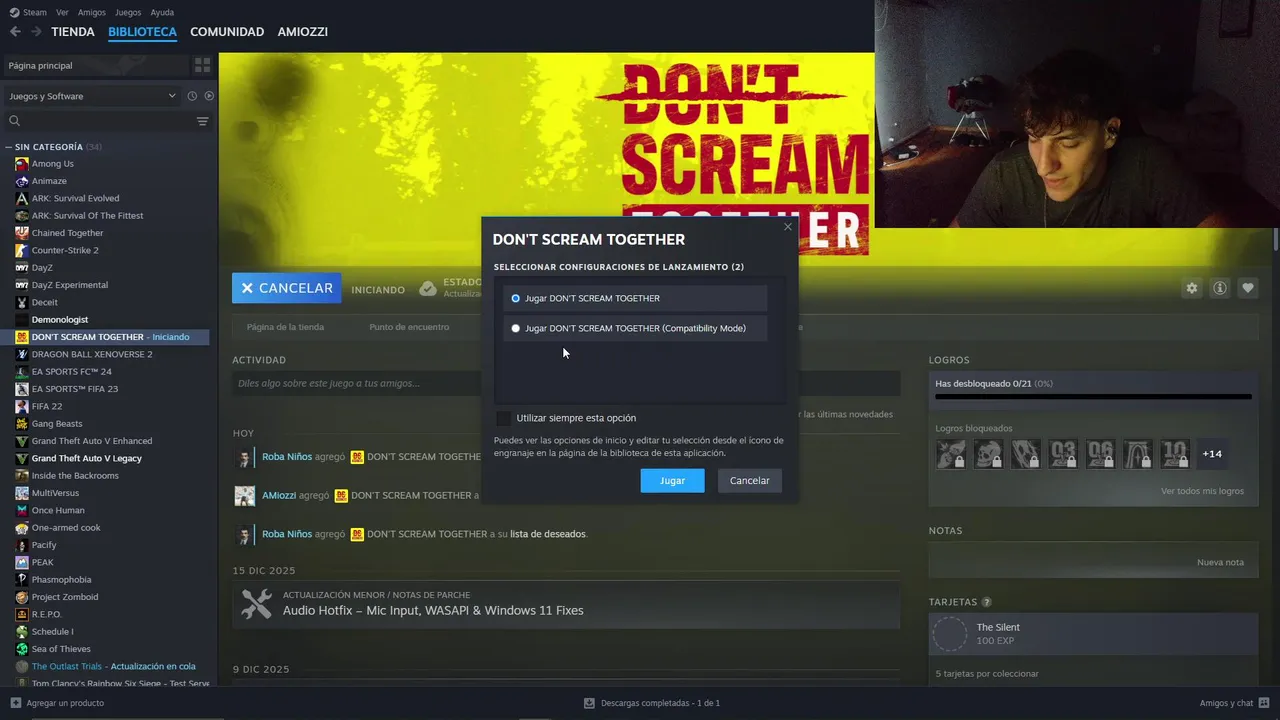1280x720 pixels.
Task: Add game to favorites heart icon
Action: pyautogui.click(x=1248, y=288)
